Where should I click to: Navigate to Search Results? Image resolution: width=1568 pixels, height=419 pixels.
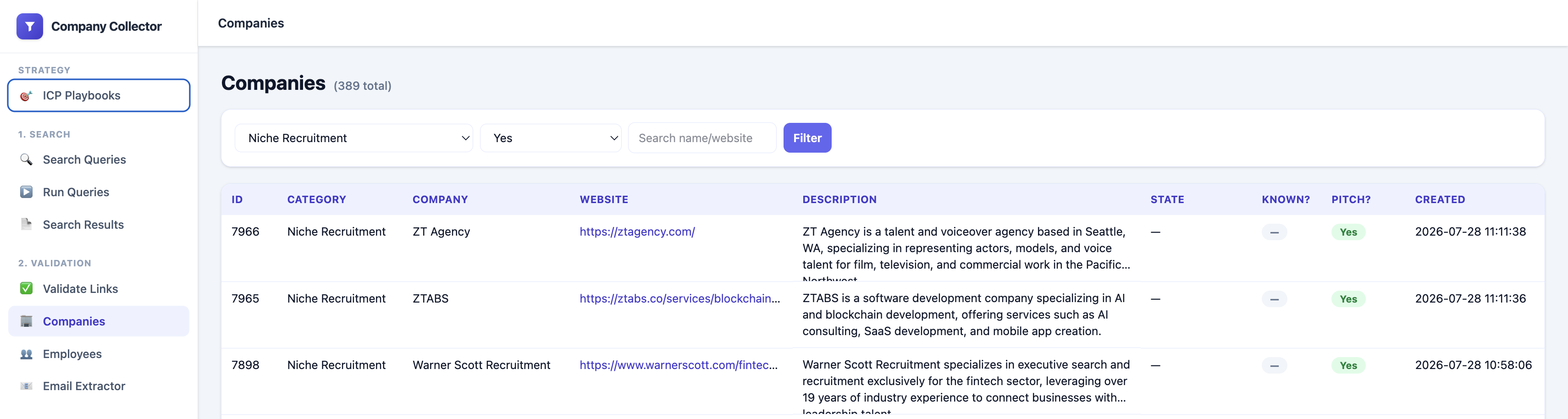tap(99, 224)
